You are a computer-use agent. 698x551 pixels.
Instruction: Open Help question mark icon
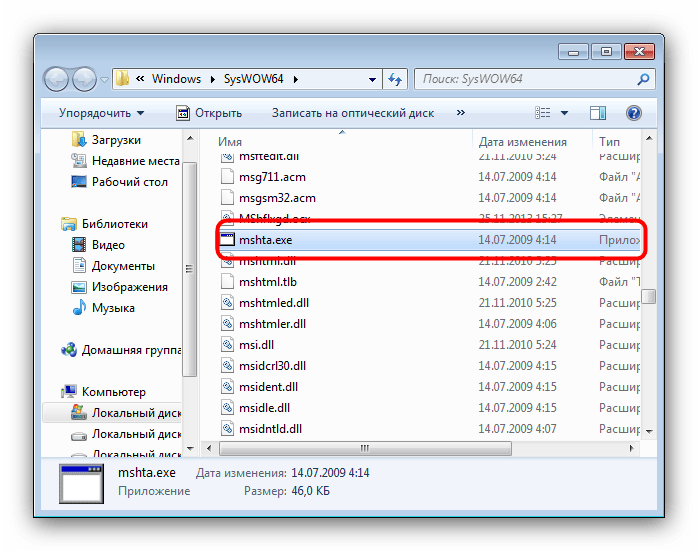[633, 113]
